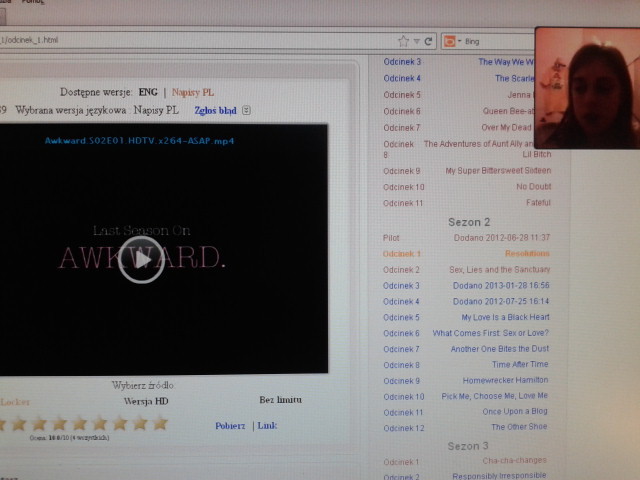
Task: Click the Sezon 2 heading text
Action: point(469,222)
